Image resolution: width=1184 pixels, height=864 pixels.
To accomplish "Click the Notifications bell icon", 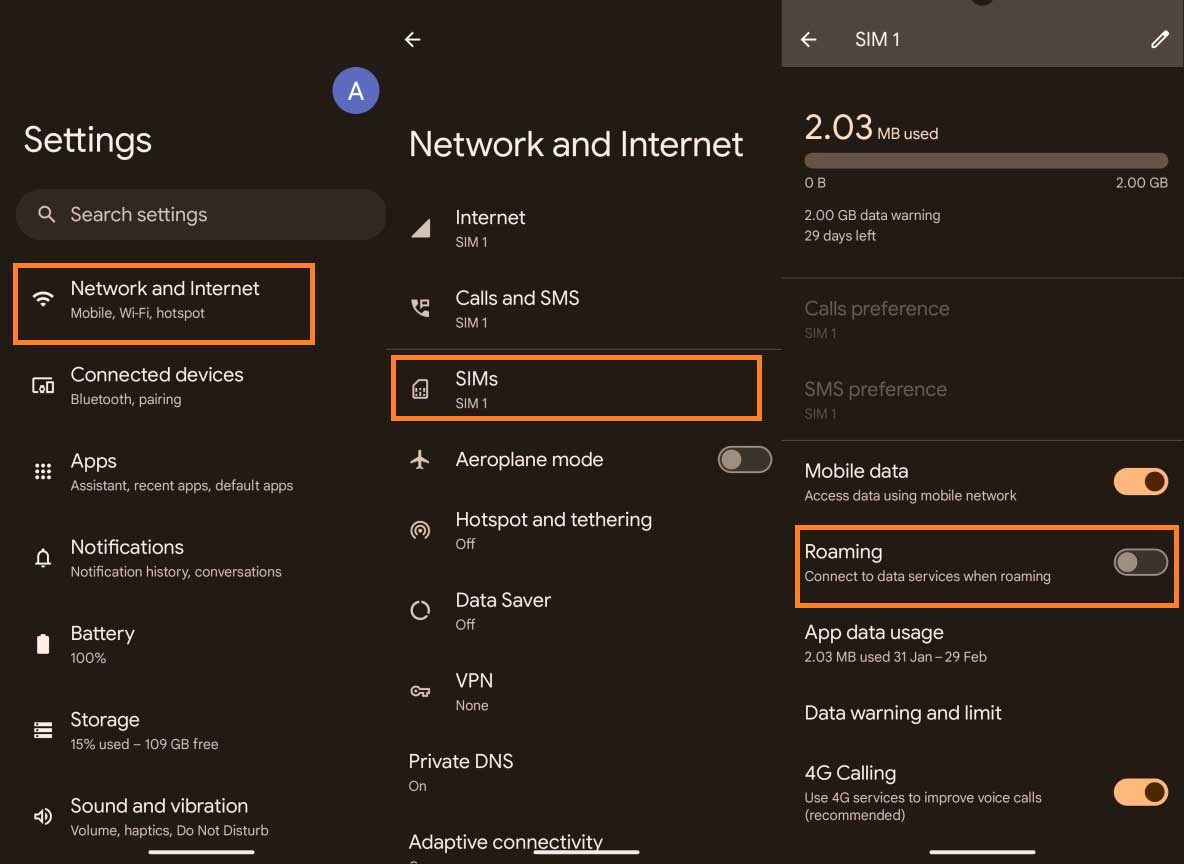I will click(x=42, y=556).
